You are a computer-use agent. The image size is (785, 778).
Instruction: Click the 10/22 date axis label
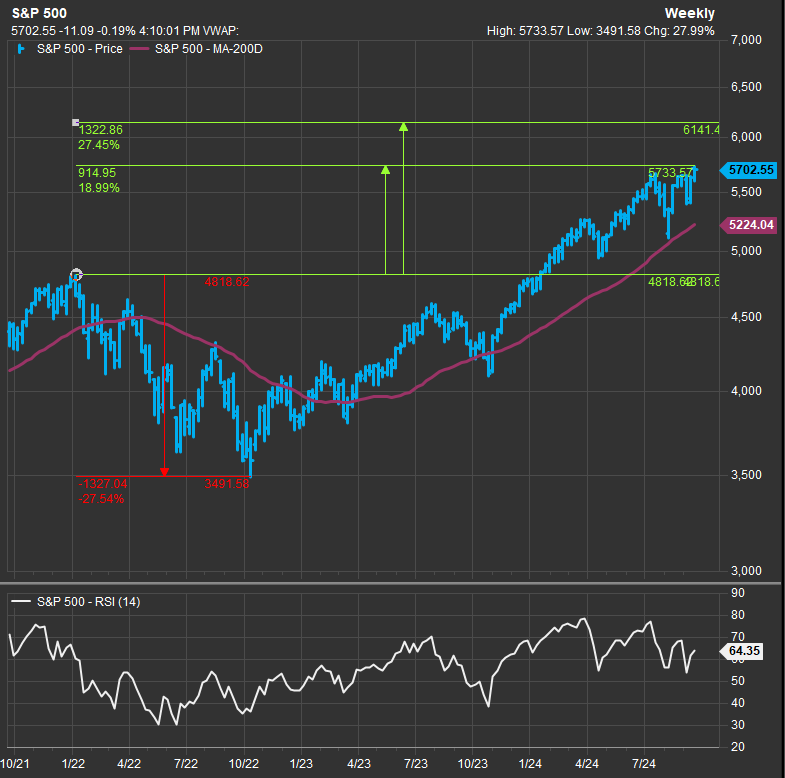pyautogui.click(x=244, y=764)
